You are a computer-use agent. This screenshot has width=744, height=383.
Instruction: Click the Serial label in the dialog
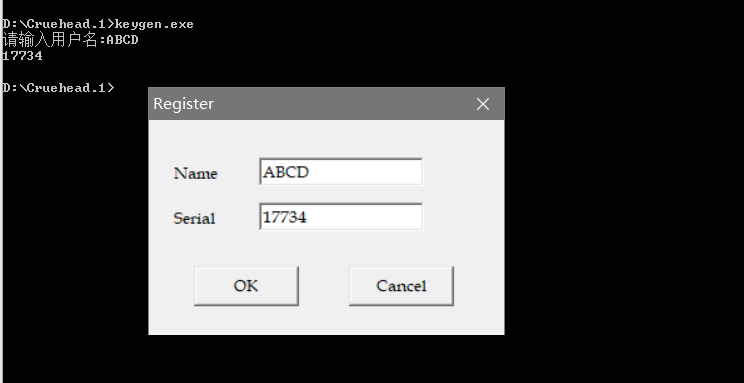[195, 218]
